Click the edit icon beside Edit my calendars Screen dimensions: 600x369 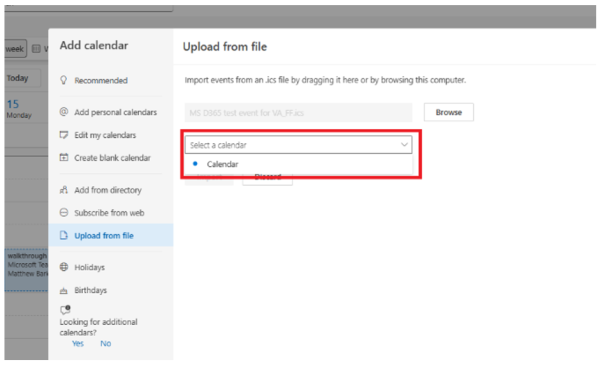(64, 135)
